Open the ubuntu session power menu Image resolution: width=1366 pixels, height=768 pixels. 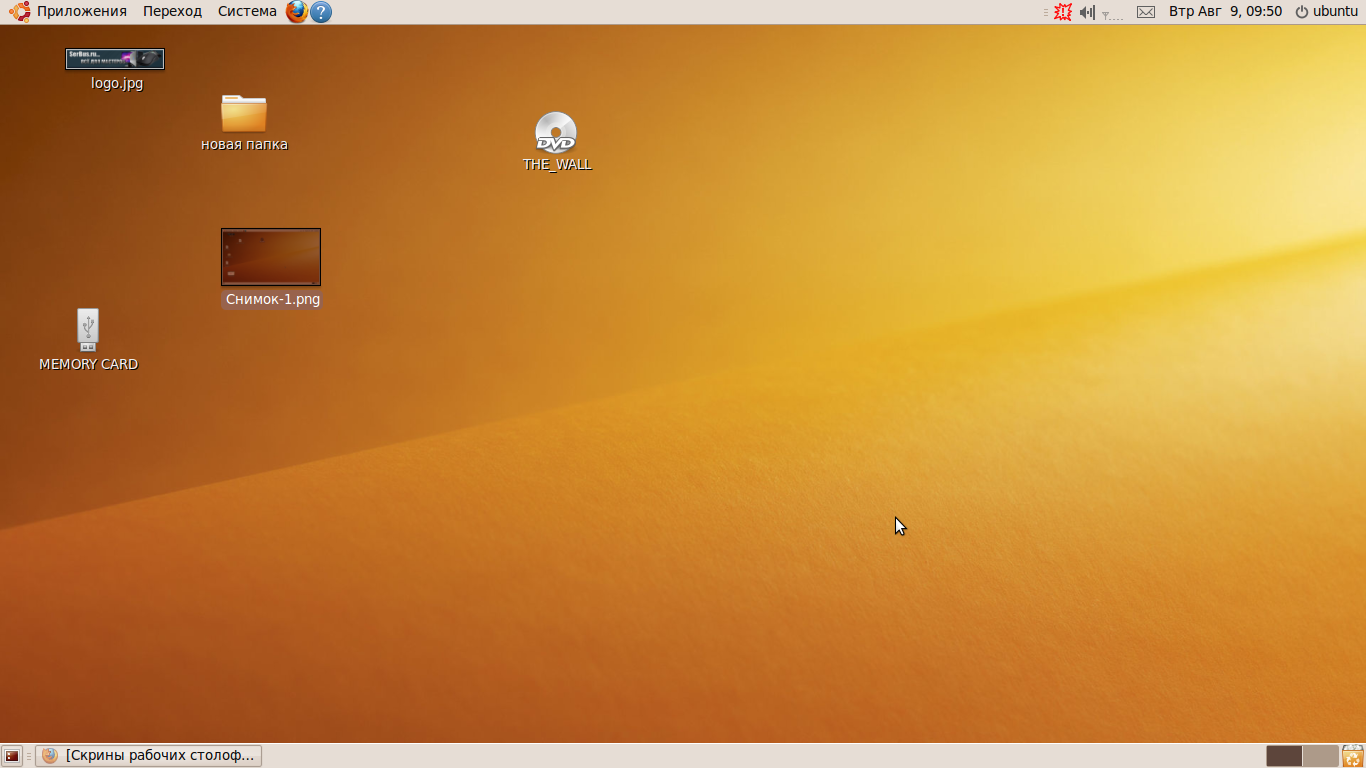[1326, 11]
